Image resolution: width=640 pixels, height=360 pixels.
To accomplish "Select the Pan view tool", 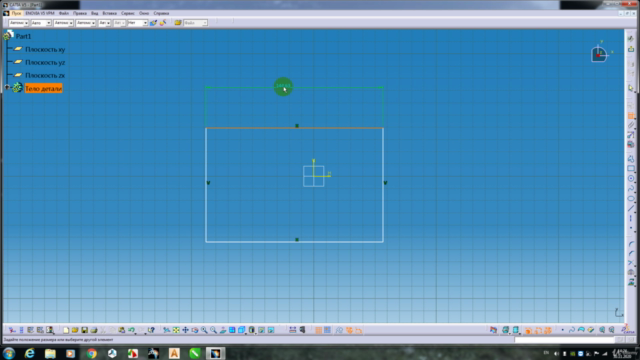I will [185, 330].
